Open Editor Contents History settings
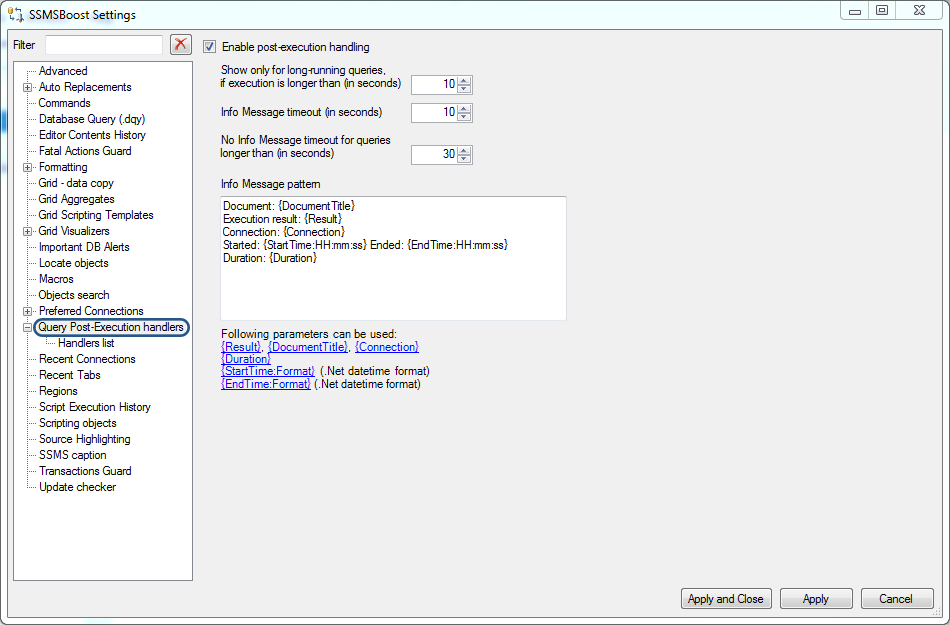Screen dimensions: 950x625 (92, 135)
